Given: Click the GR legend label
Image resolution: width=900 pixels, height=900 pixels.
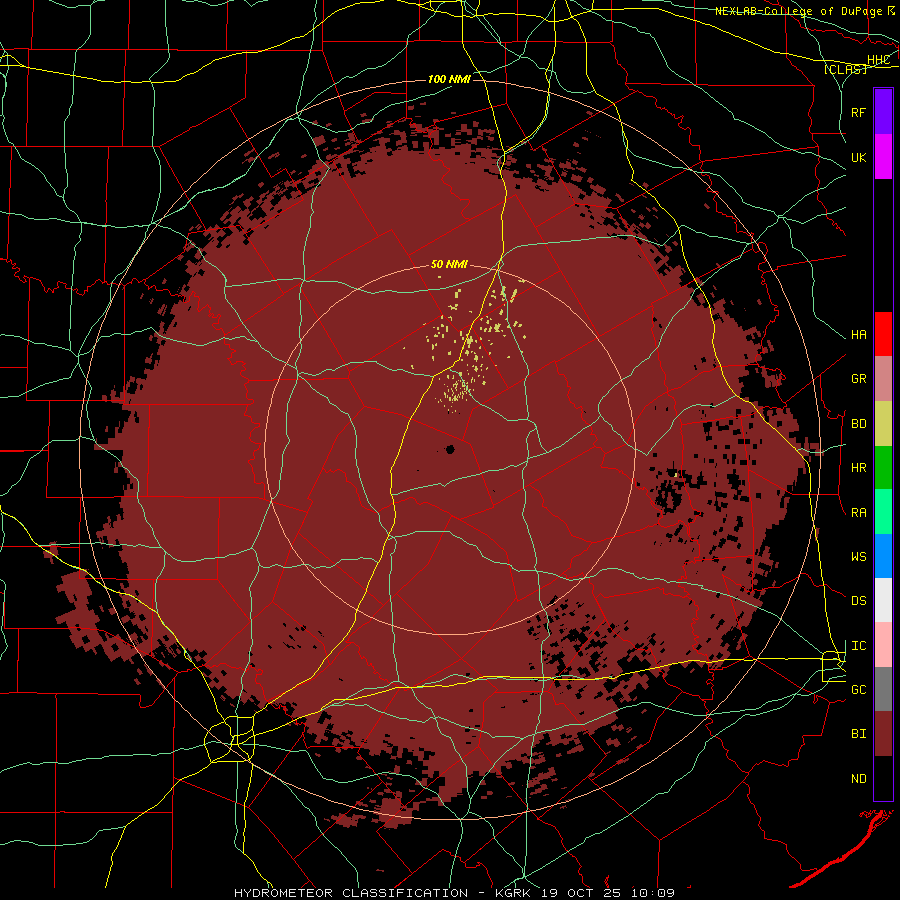Looking at the screenshot, I should [x=858, y=379].
